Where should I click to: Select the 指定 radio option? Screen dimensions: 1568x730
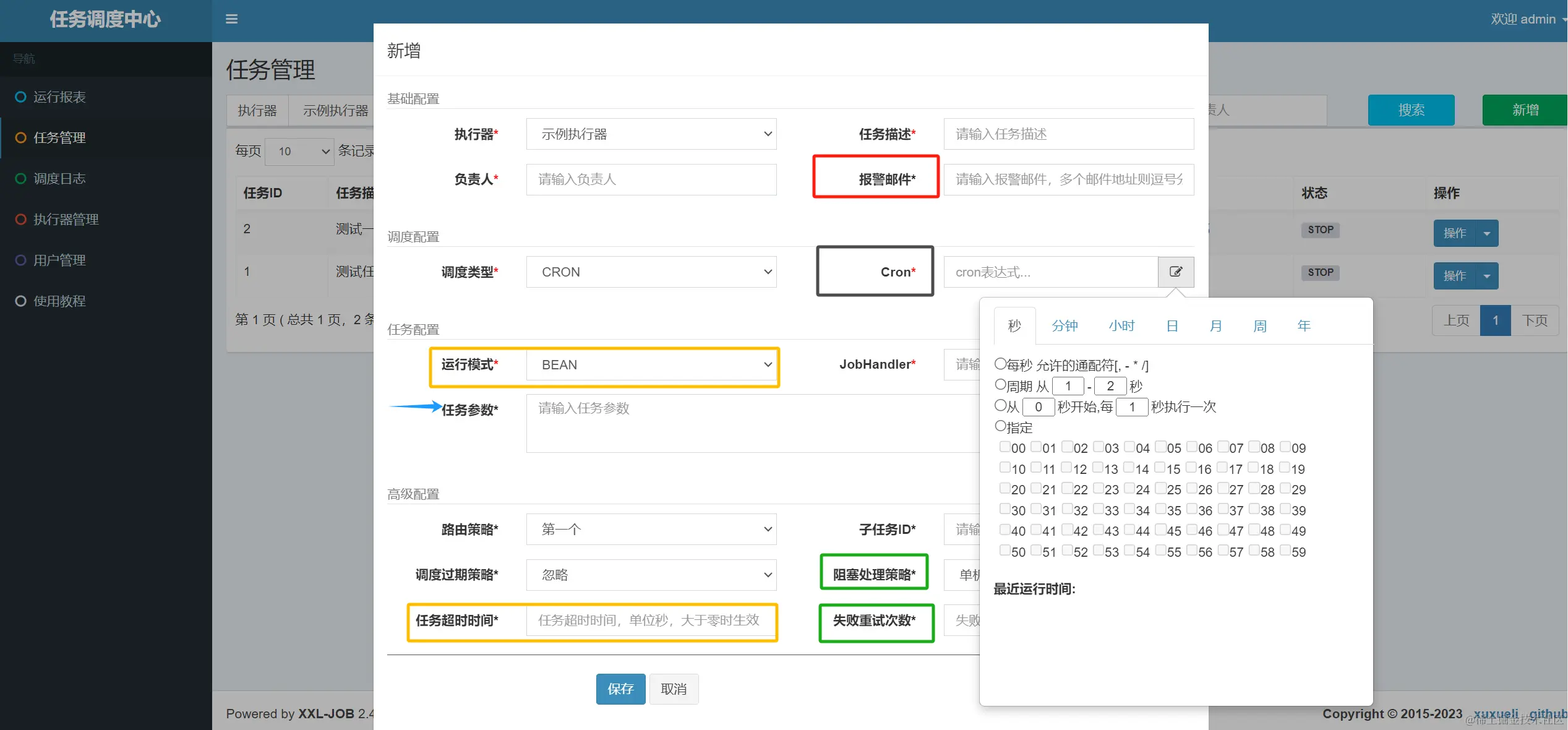click(x=1000, y=426)
